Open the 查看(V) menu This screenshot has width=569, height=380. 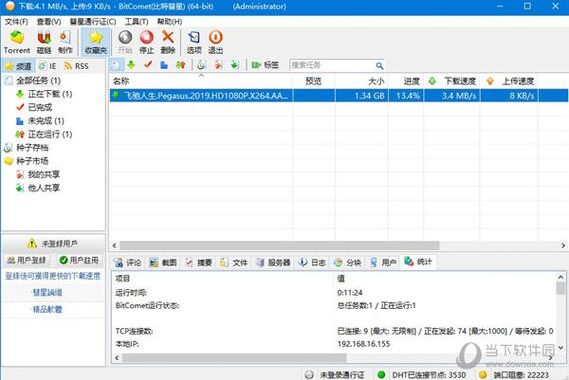[x=49, y=21]
